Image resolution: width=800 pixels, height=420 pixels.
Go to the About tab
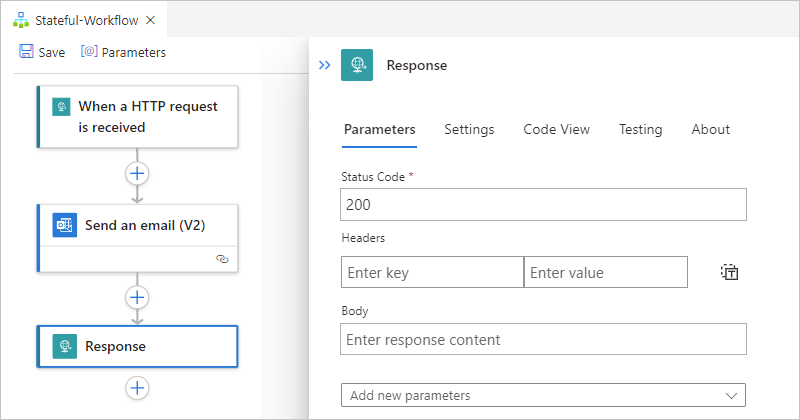pos(710,129)
